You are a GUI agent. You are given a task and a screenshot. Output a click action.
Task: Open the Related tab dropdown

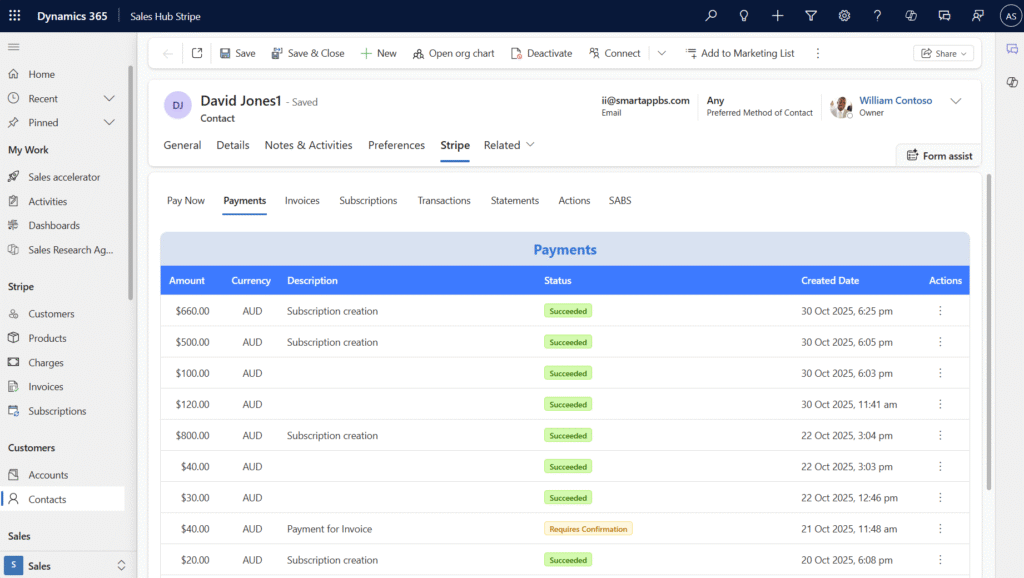pos(509,145)
